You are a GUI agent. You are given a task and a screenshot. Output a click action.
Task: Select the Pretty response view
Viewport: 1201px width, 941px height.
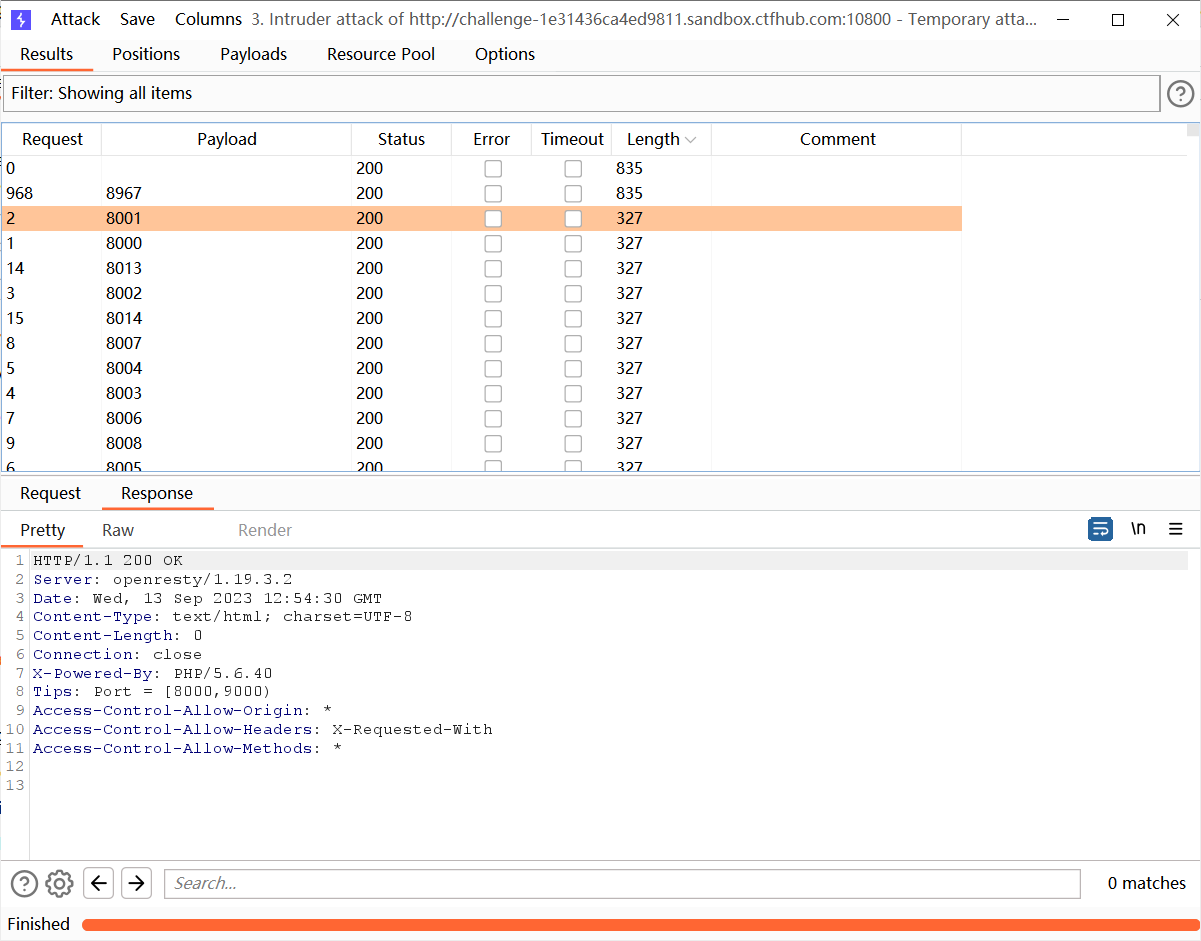43,530
